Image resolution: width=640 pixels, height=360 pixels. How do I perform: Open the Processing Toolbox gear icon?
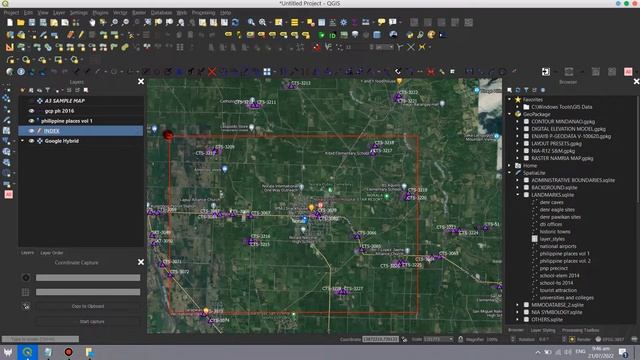[344, 22]
